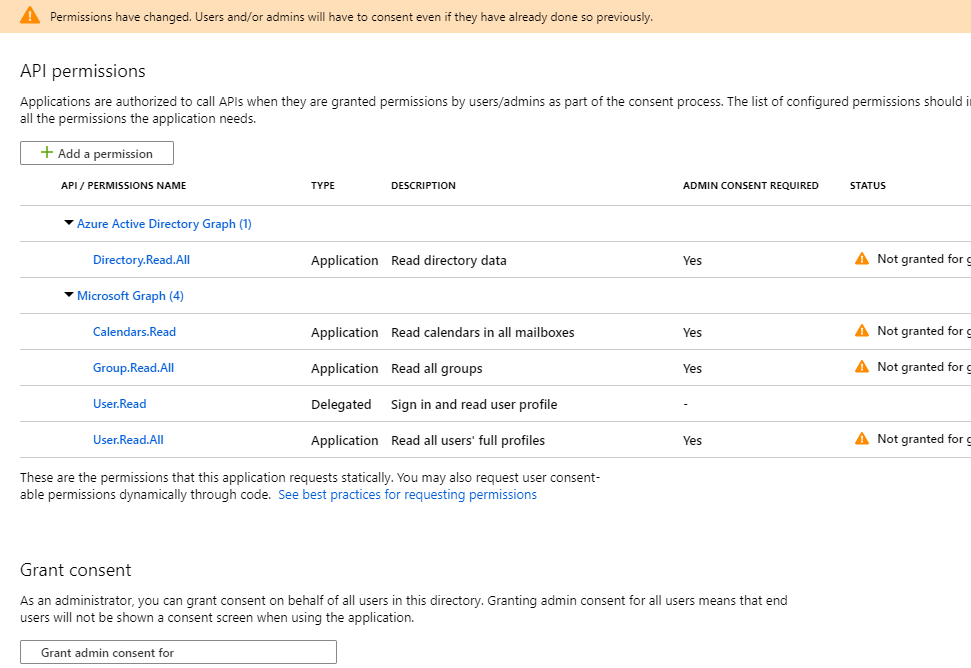Click warning icon in User.Read.All status
Screen dimensions: 971x668
coord(862,439)
